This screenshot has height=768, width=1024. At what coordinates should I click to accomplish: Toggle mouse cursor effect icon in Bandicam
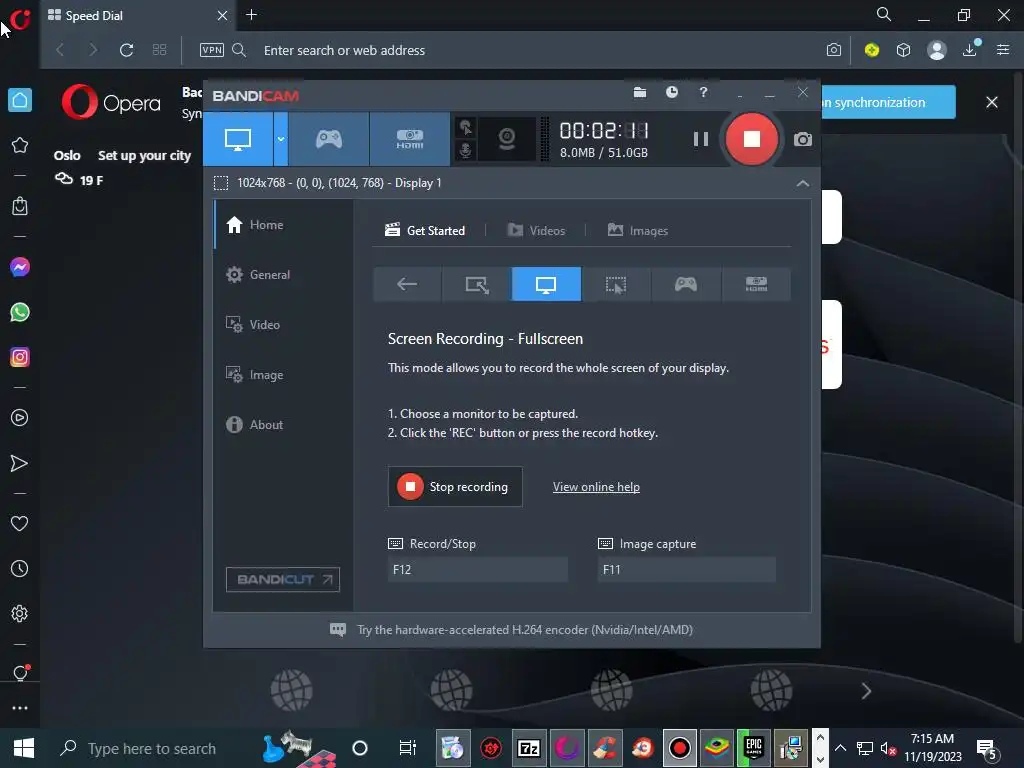(x=465, y=127)
